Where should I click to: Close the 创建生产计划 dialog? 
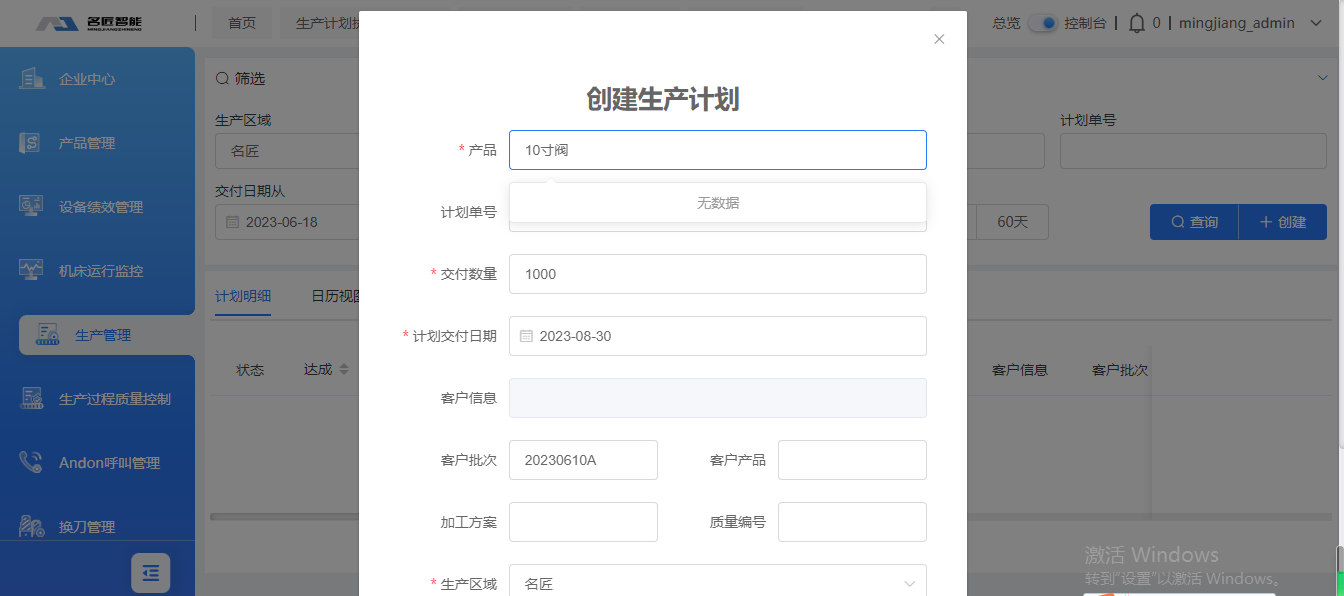point(939,39)
